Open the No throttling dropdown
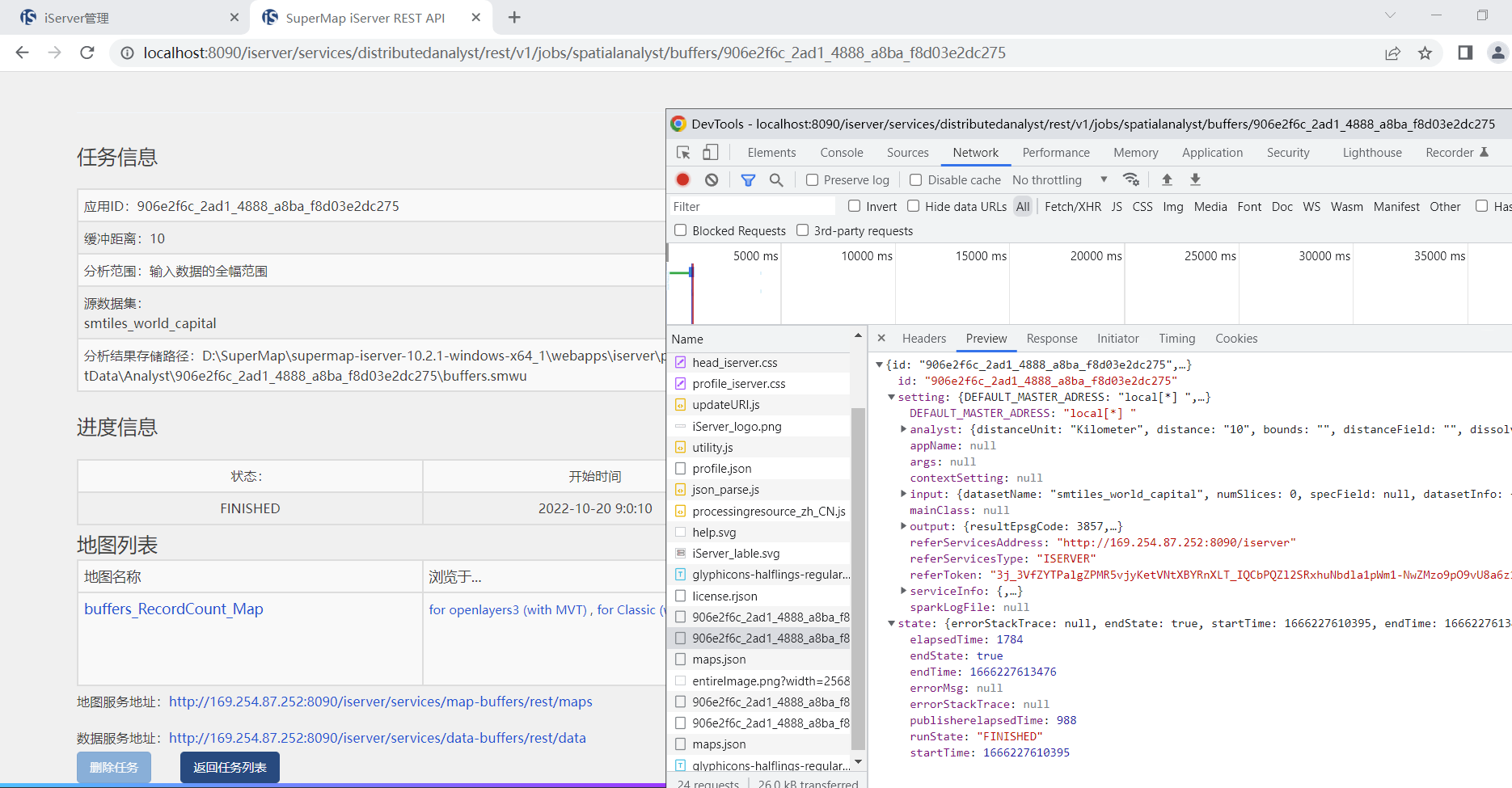This screenshot has height=788, width=1512. pos(1060,179)
